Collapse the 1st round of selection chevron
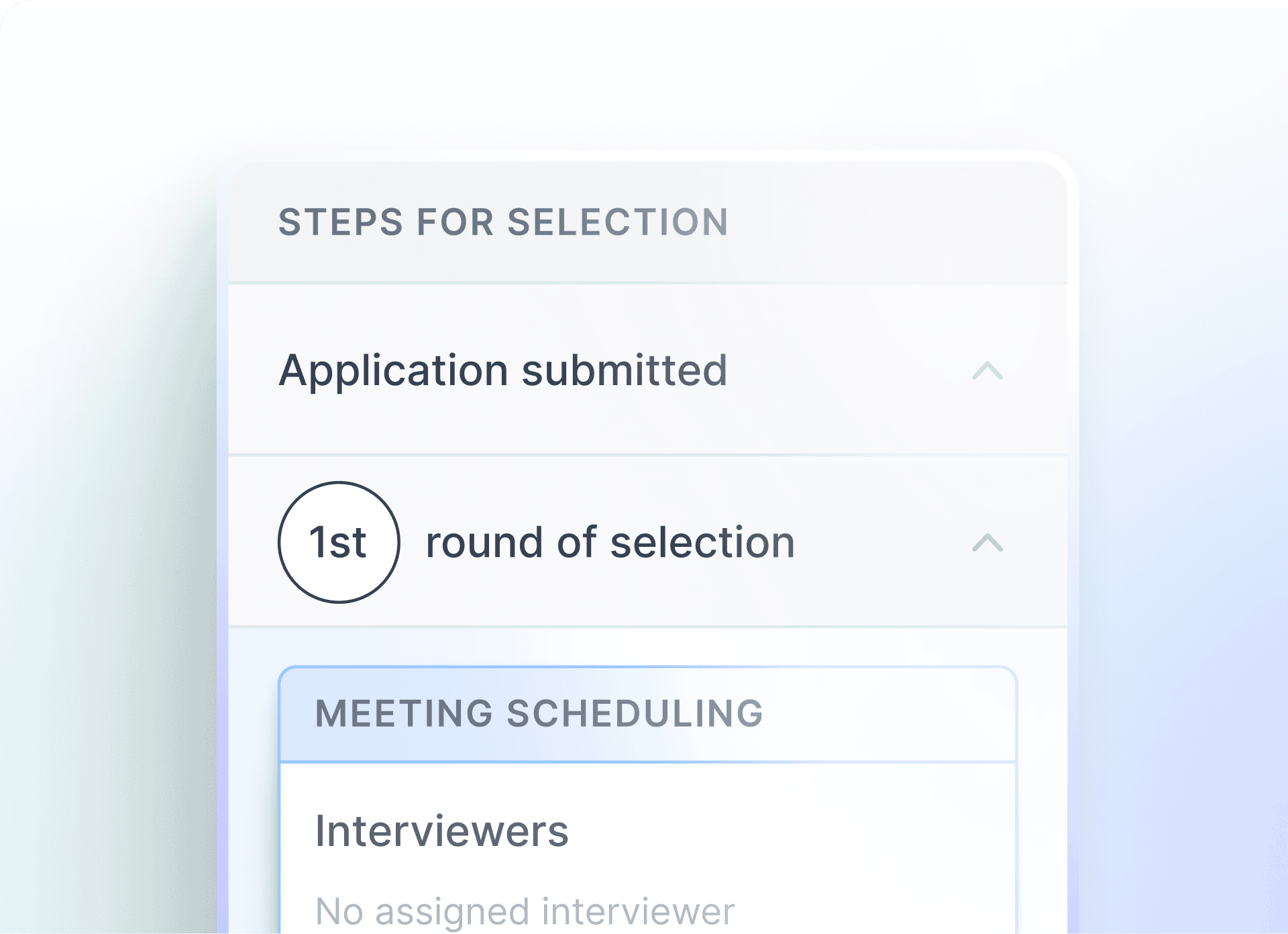Image resolution: width=1288 pixels, height=934 pixels. point(987,542)
